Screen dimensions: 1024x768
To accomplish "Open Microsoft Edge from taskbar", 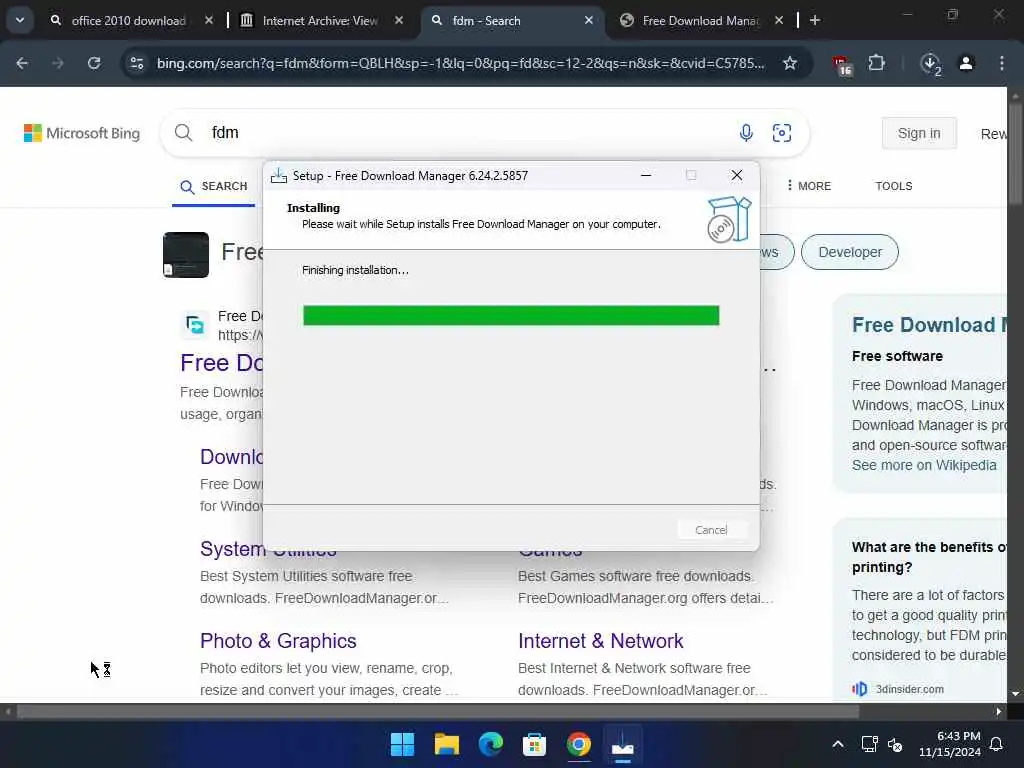I will point(490,744).
